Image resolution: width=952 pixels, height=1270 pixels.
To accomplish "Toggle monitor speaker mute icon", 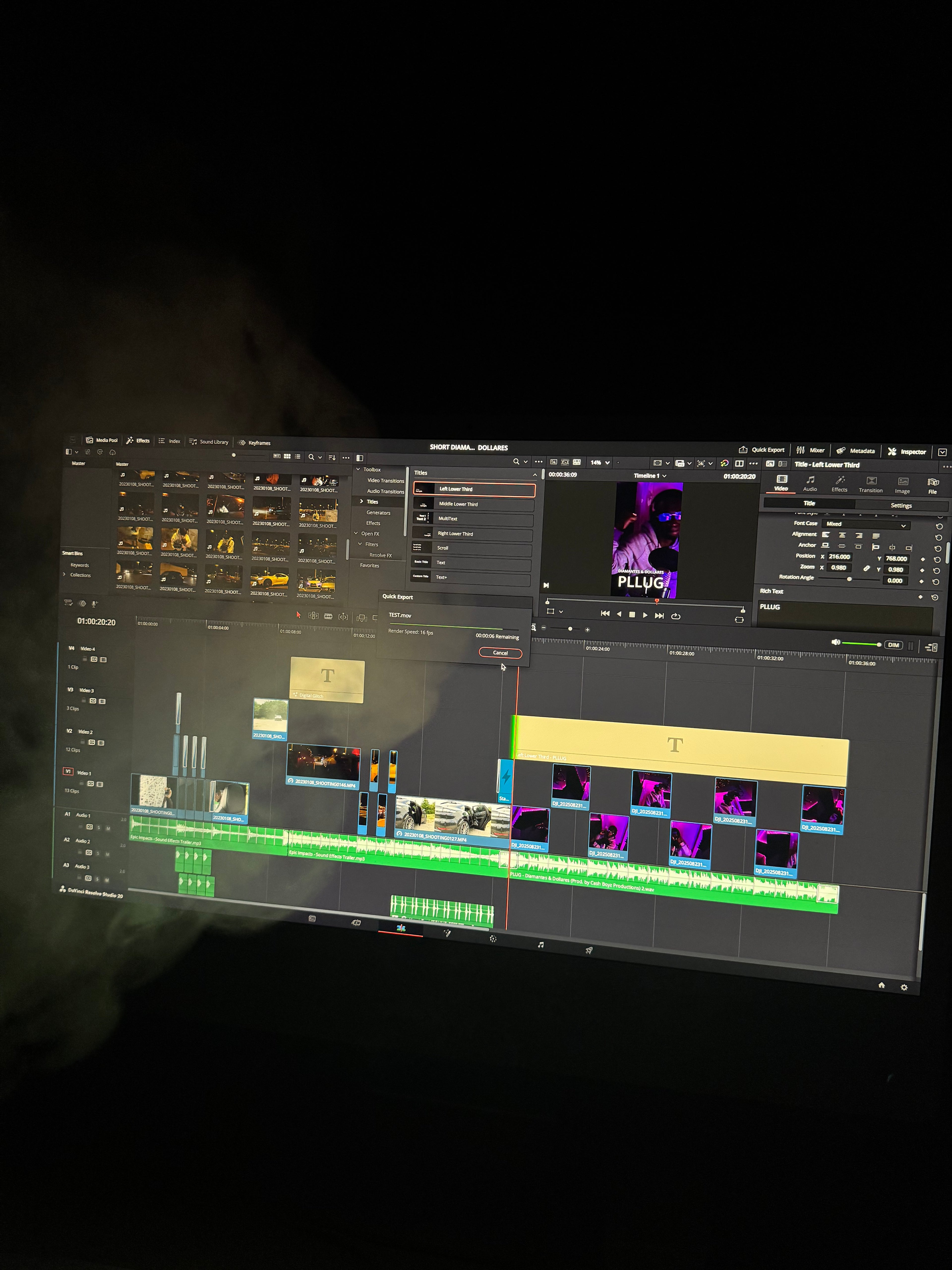I will 835,642.
